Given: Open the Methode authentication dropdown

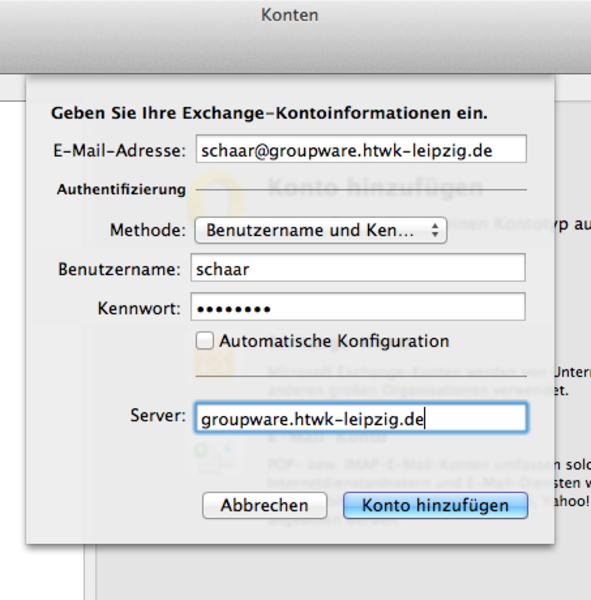Looking at the screenshot, I should (x=320, y=230).
